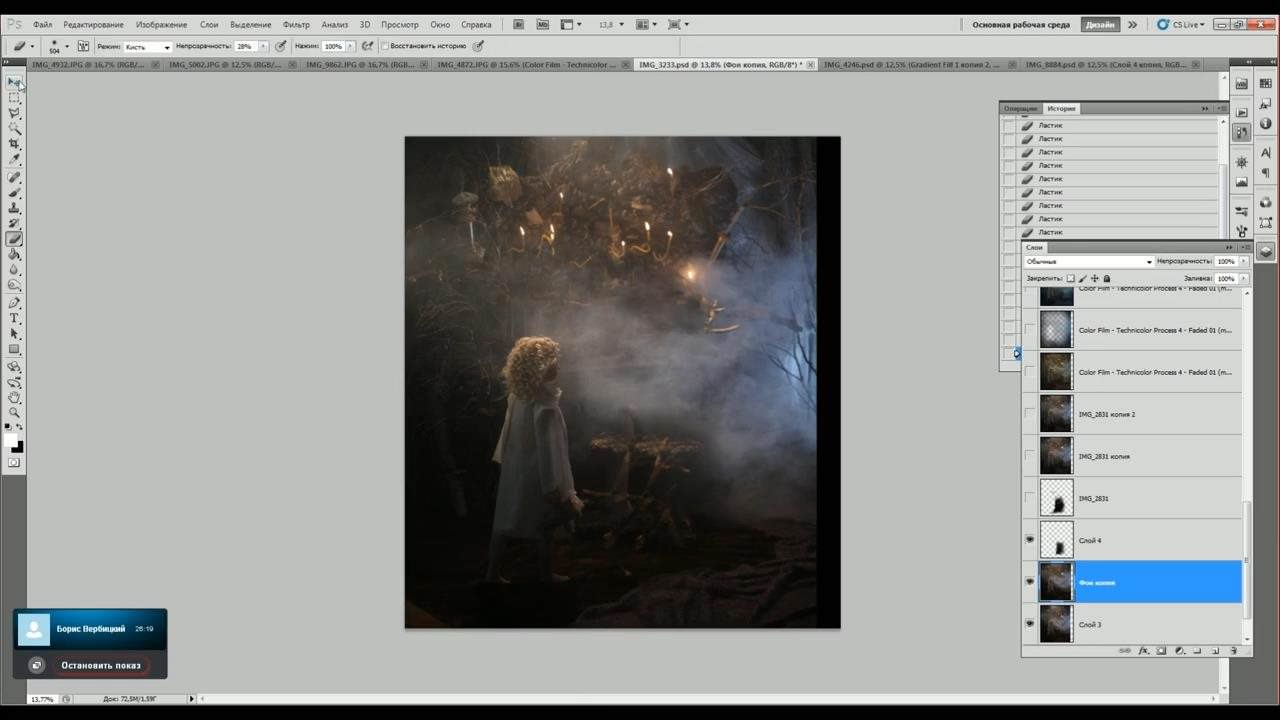Image resolution: width=1280 pixels, height=720 pixels.
Task: Click the Фон копия layer thumbnail
Action: (1056, 582)
